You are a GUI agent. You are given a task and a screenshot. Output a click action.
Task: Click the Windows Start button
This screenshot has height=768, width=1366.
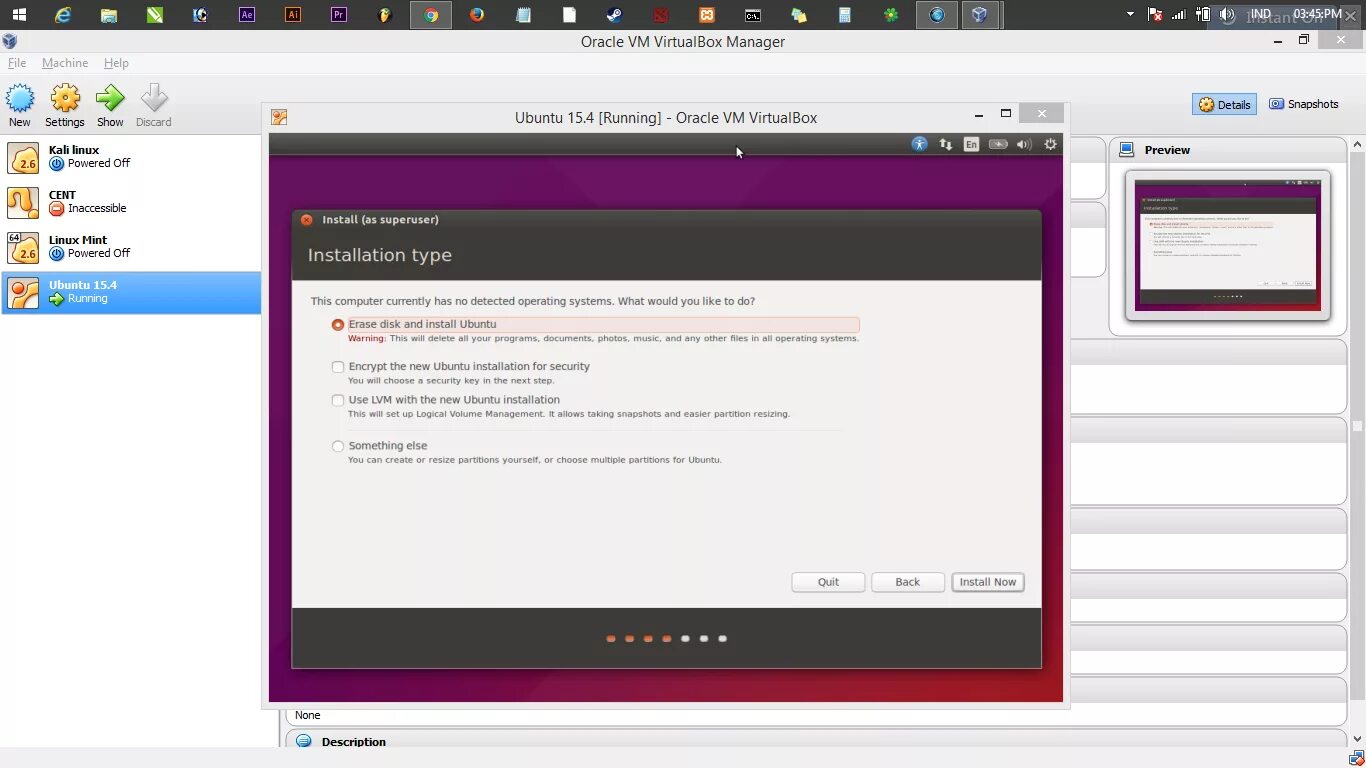19,15
